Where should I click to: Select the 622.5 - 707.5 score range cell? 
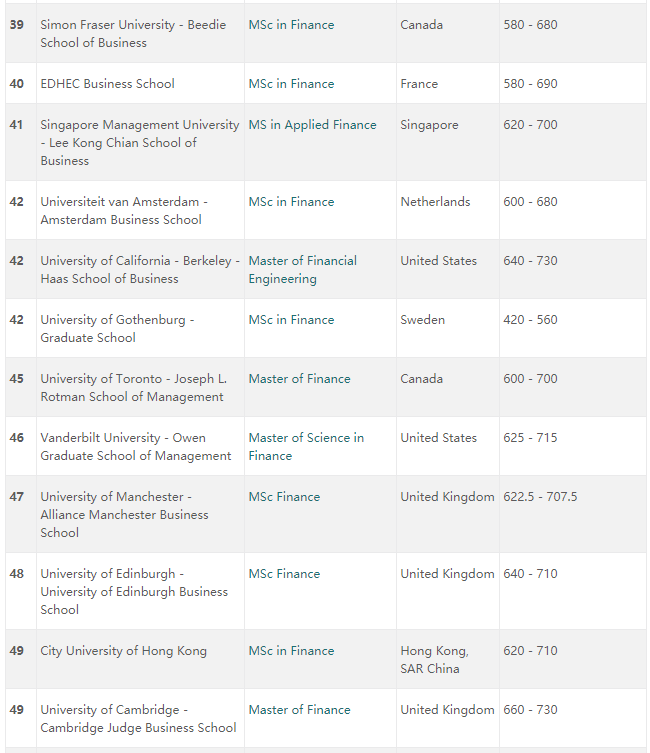[x=573, y=514]
